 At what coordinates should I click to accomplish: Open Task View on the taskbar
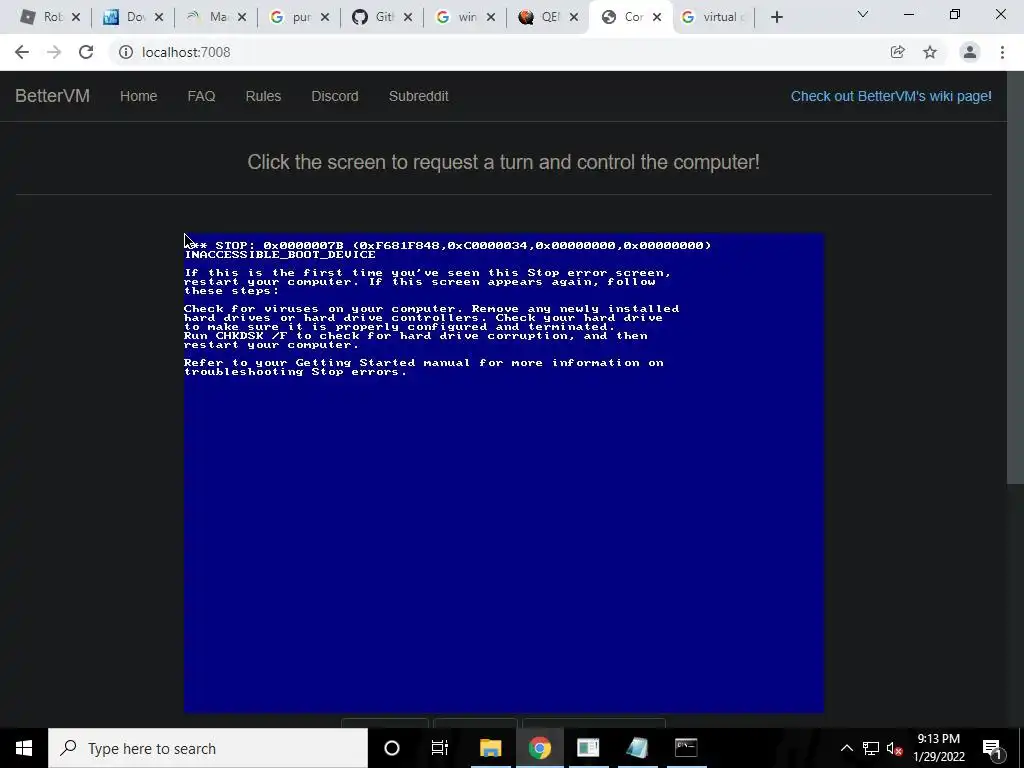click(x=440, y=748)
